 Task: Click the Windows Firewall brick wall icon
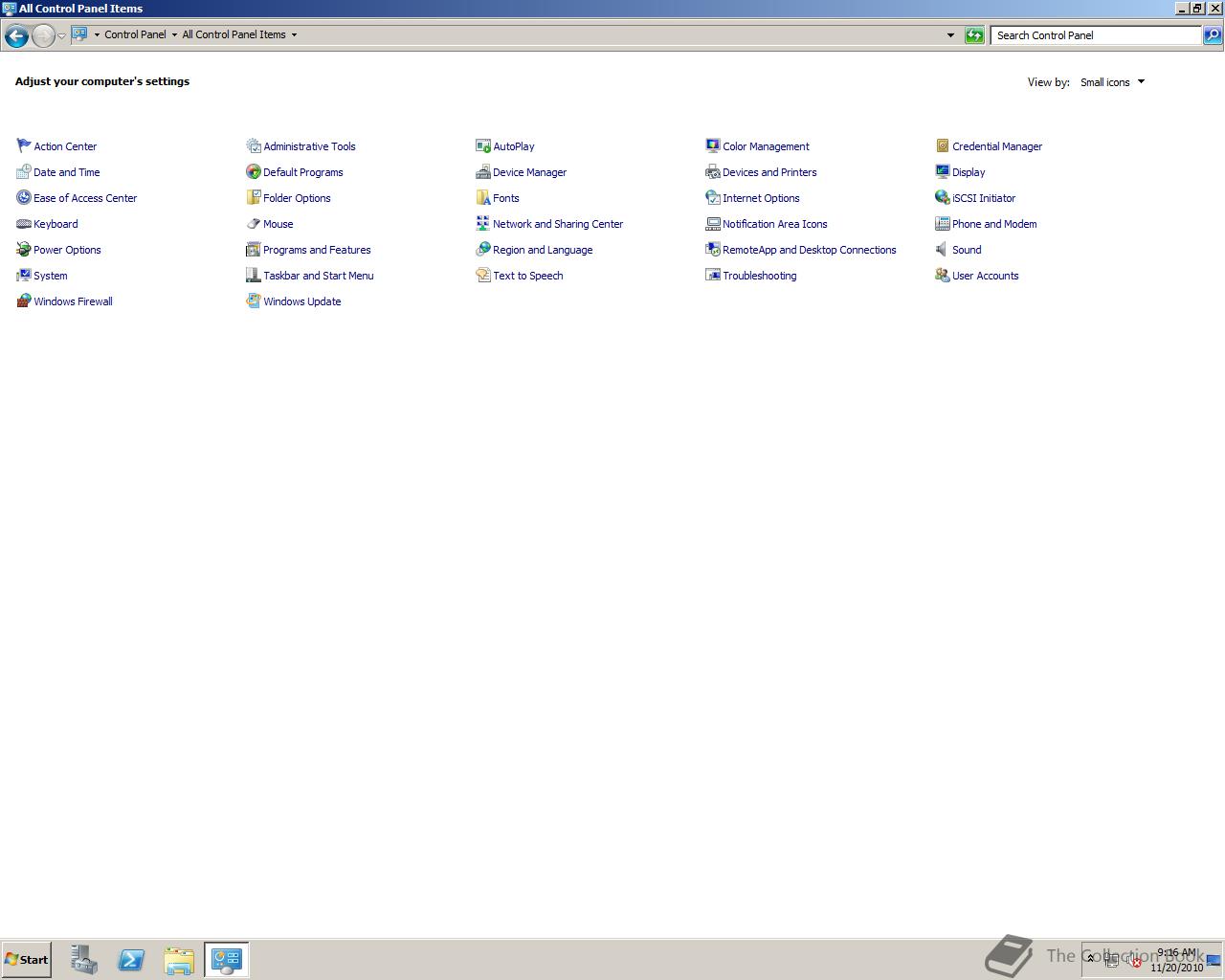click(x=24, y=301)
